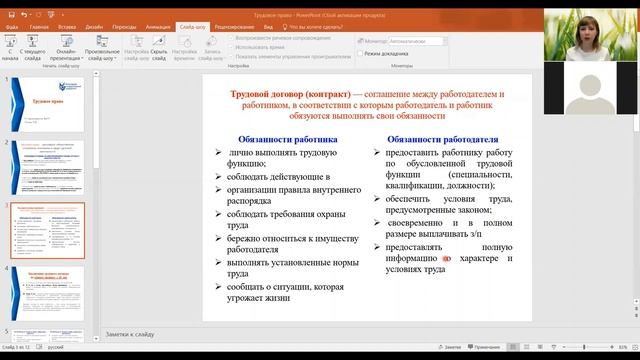Open the Дизайн tab
Screen dimensions: 640x360
point(94,27)
